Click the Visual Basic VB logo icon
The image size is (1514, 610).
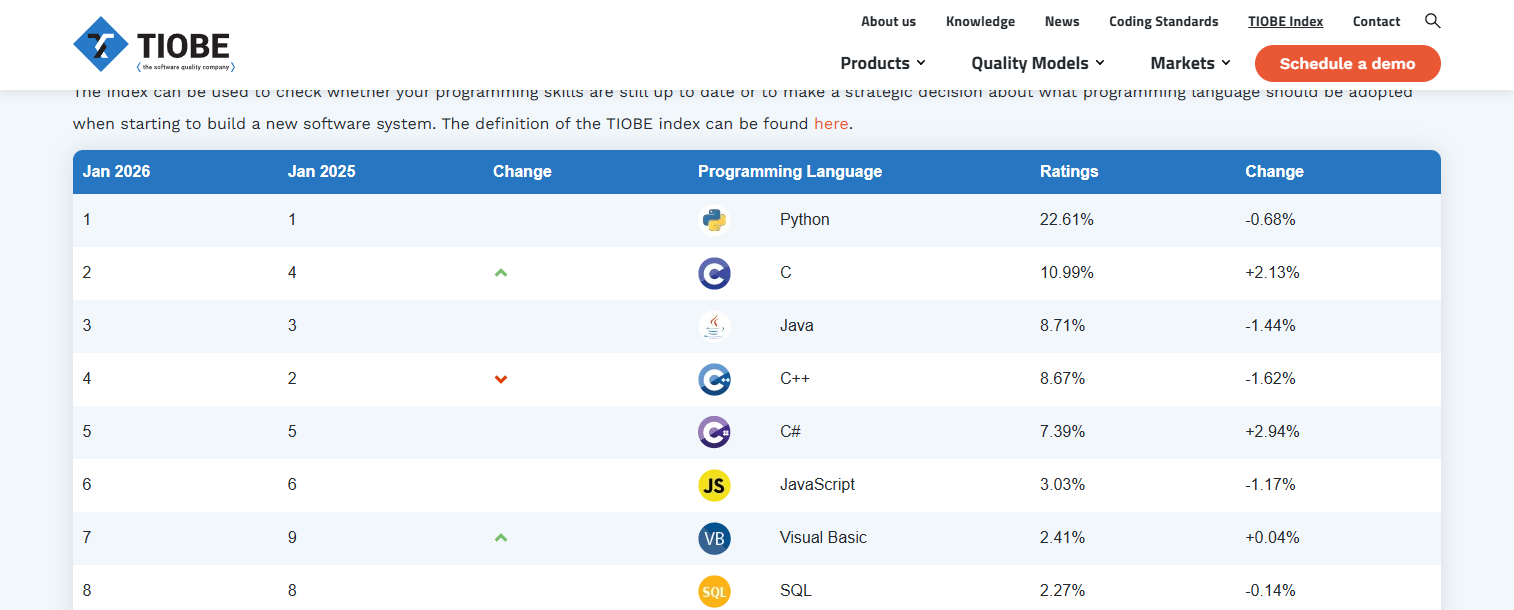pos(714,538)
